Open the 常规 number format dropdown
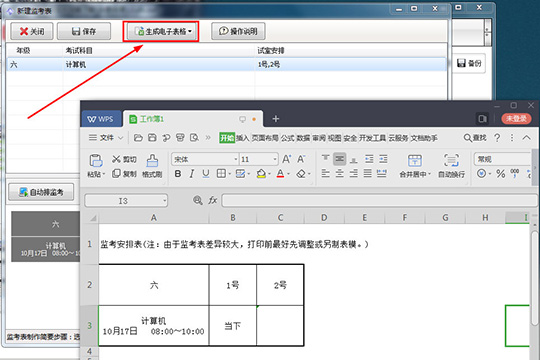The width and height of the screenshot is (540, 360). tap(503, 159)
